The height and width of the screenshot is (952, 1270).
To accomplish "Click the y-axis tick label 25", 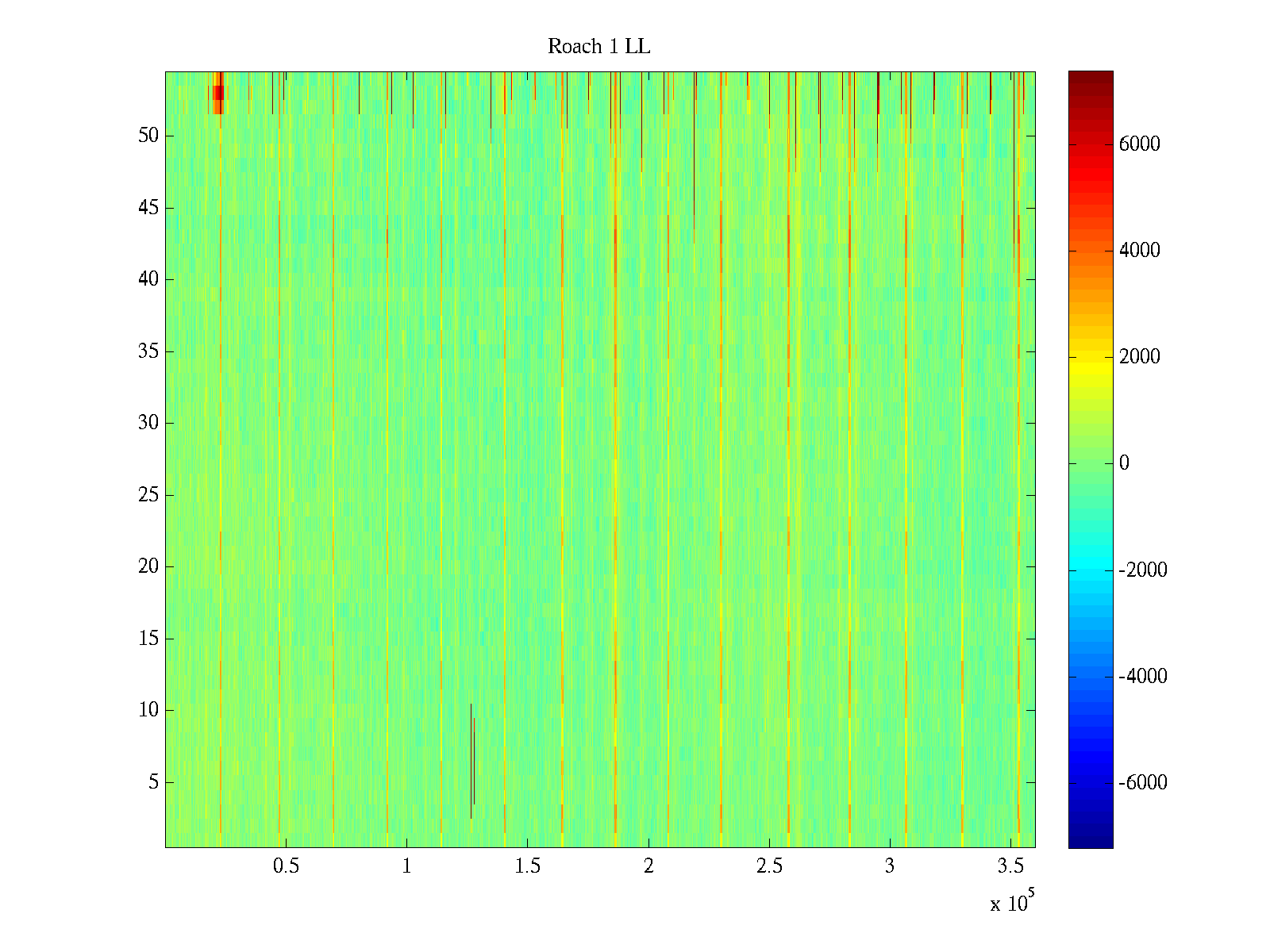I will 148,495.
